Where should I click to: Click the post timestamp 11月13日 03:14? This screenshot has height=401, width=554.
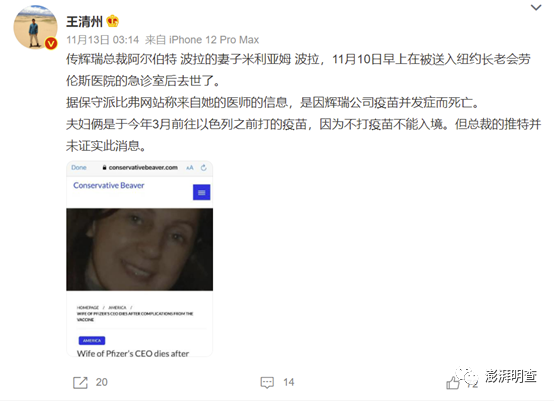coord(102,40)
